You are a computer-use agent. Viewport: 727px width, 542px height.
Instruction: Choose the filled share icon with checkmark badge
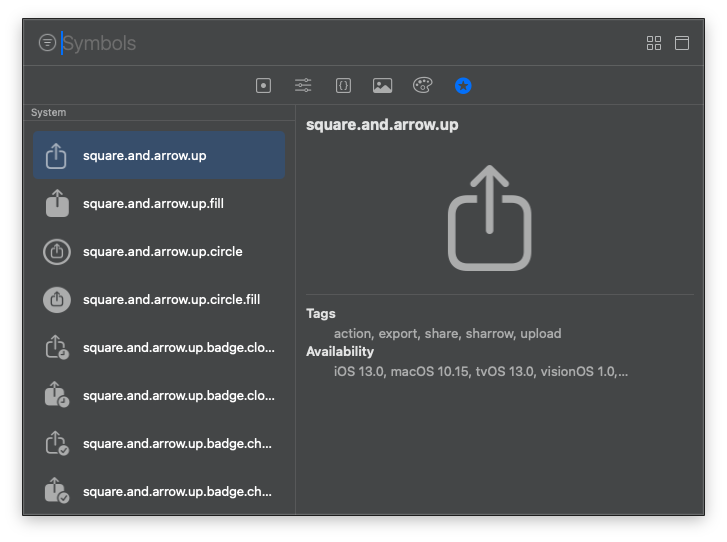[x=57, y=491]
